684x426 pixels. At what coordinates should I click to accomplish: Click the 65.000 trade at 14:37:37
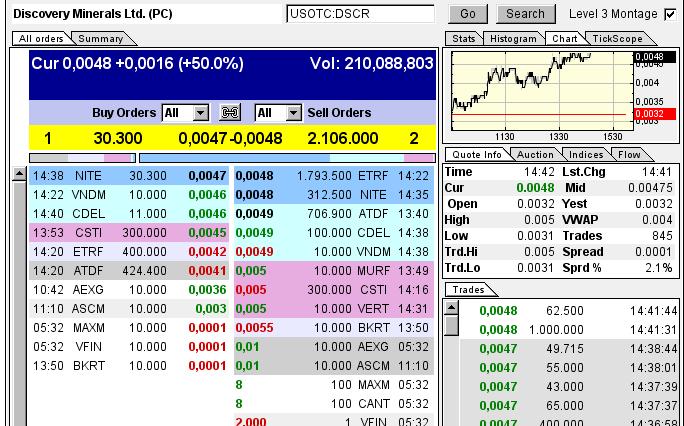pos(569,406)
